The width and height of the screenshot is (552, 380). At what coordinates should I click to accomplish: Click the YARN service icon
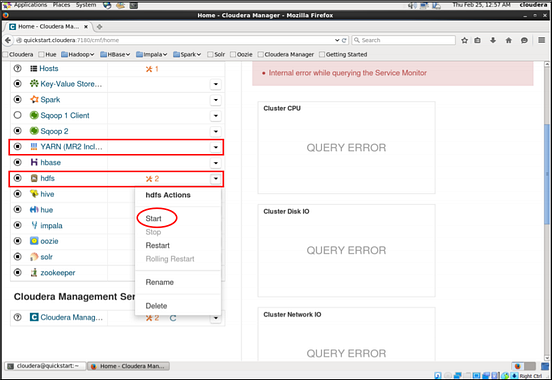(x=34, y=147)
